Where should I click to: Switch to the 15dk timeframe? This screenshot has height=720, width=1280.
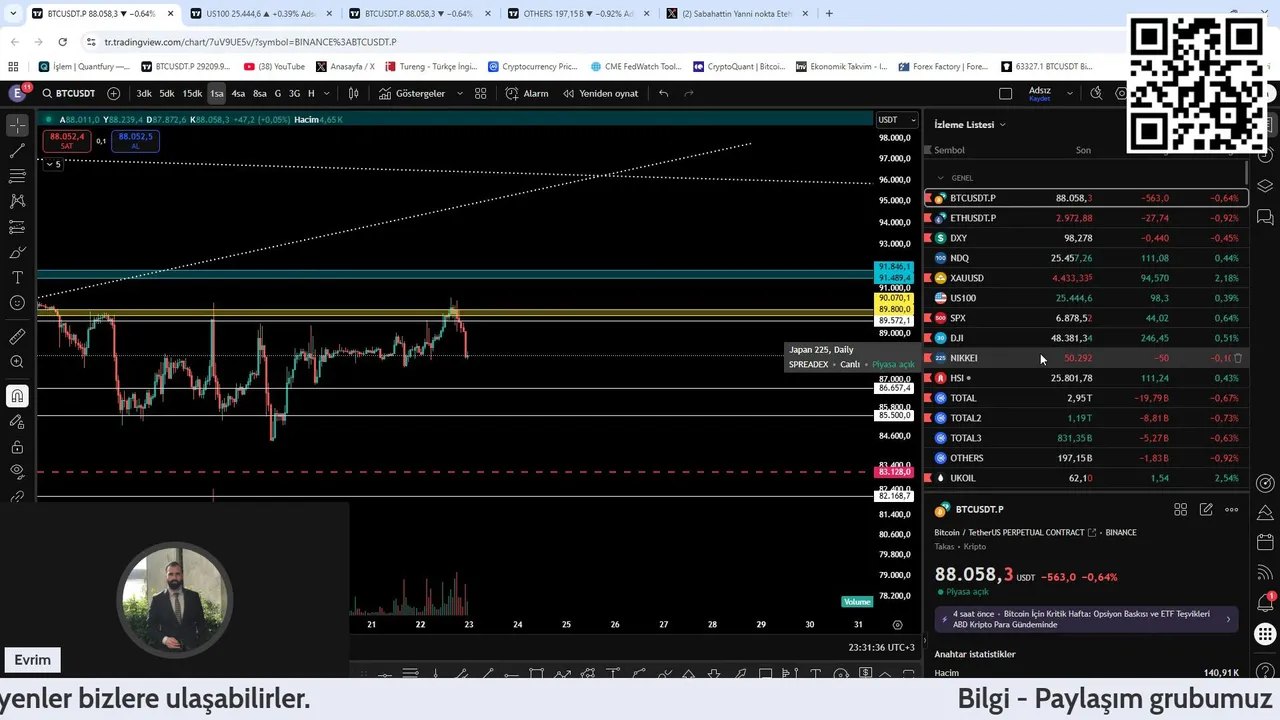[x=192, y=93]
